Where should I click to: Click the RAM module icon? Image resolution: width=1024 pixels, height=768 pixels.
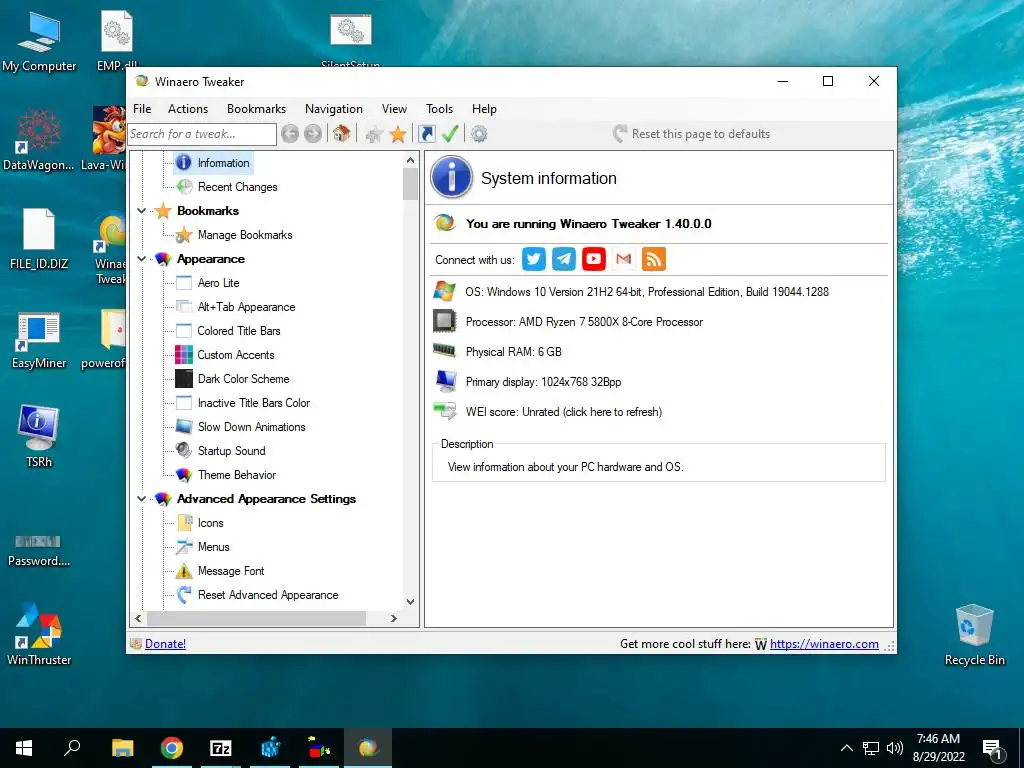click(445, 351)
